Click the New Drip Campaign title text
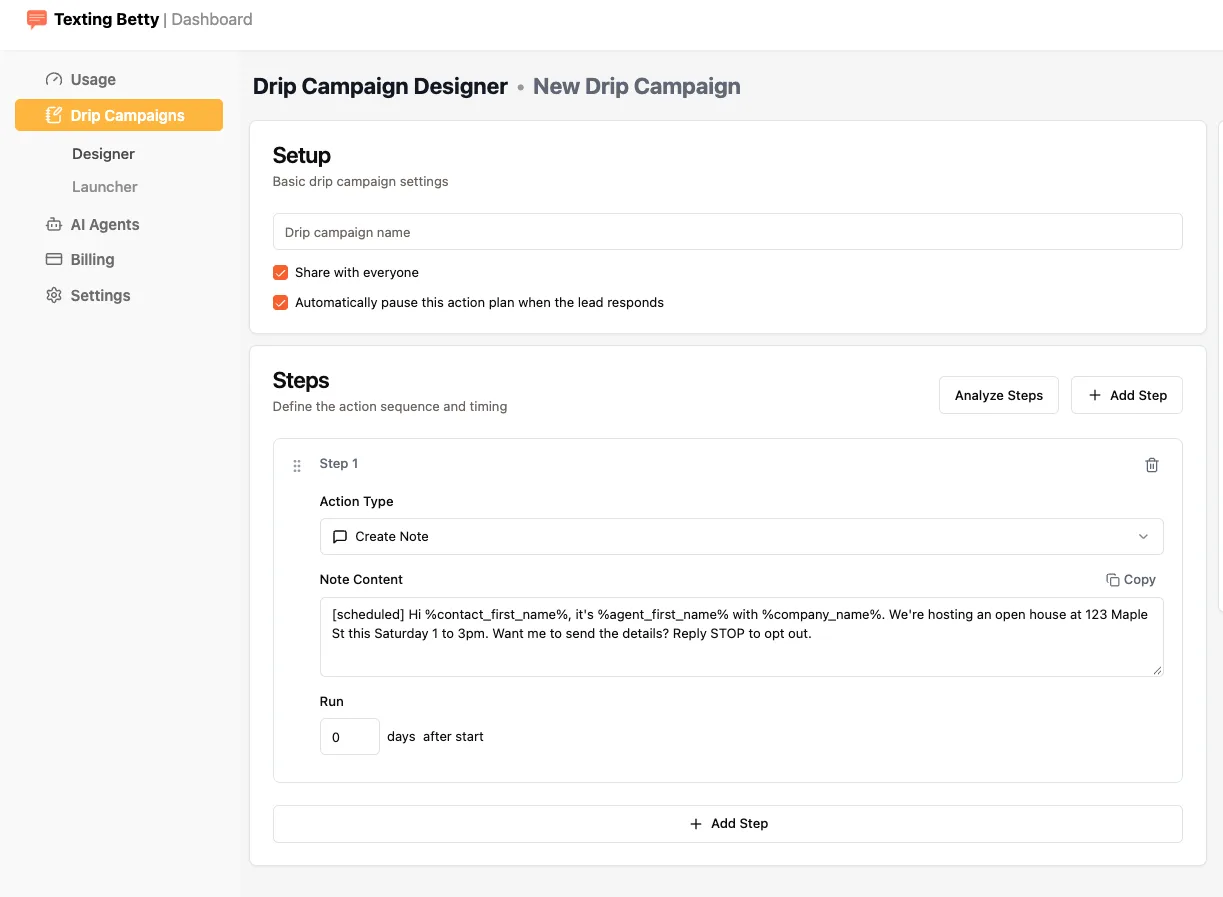 coord(636,86)
